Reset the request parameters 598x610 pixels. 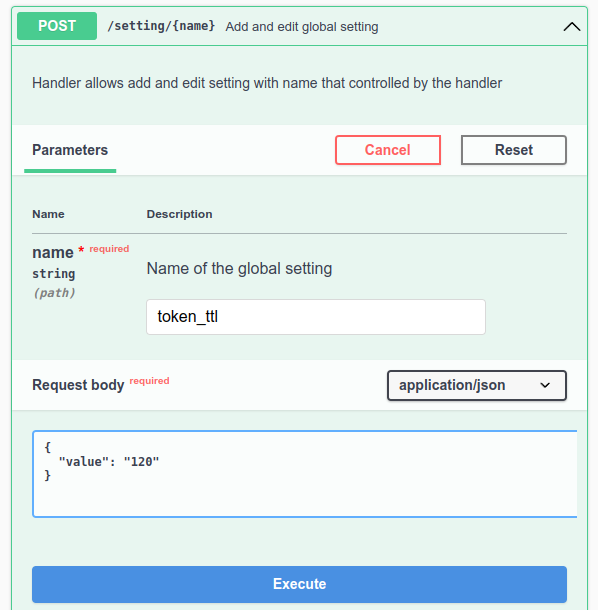[x=514, y=150]
